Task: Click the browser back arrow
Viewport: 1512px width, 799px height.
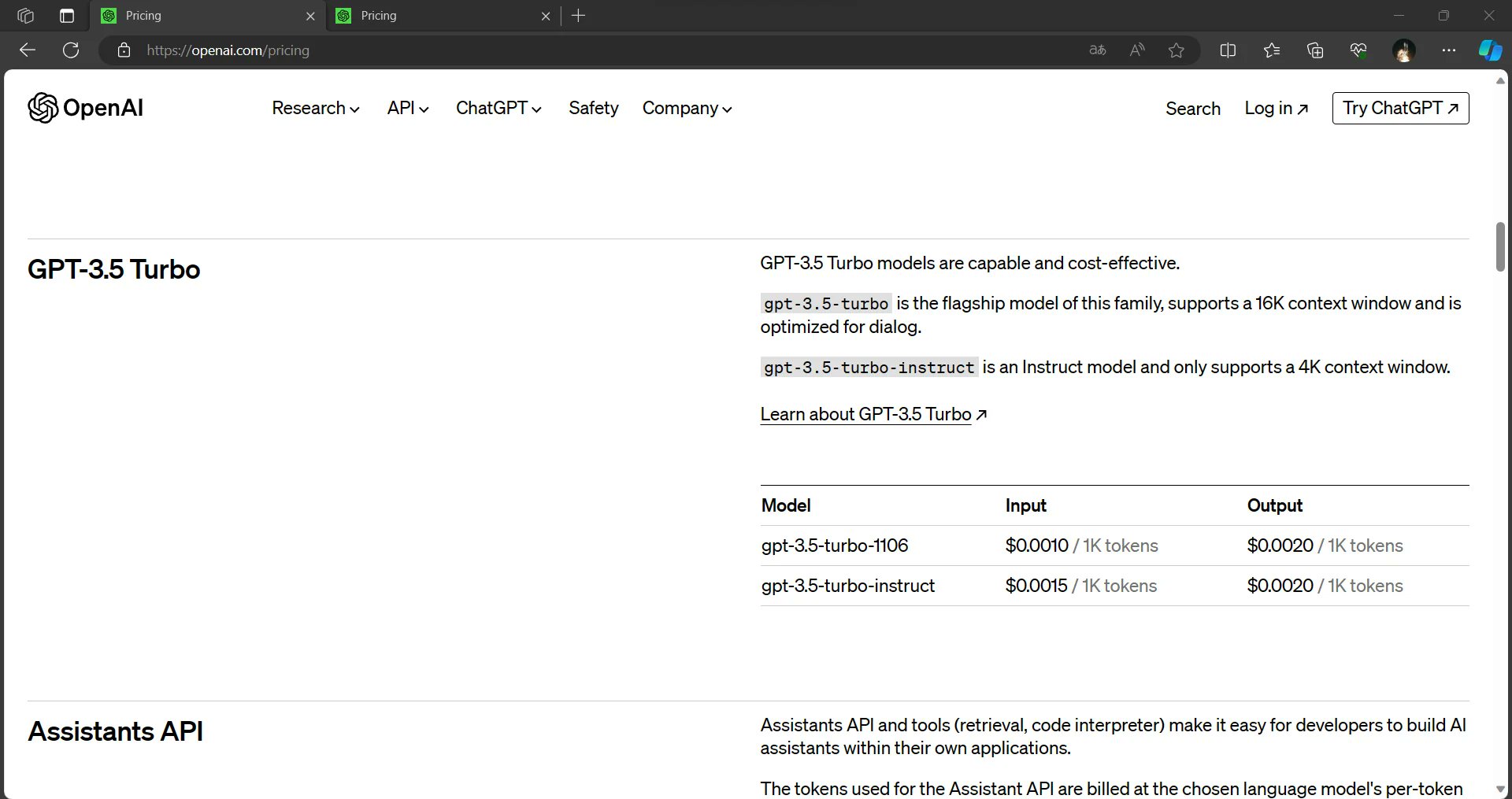Action: (28, 50)
